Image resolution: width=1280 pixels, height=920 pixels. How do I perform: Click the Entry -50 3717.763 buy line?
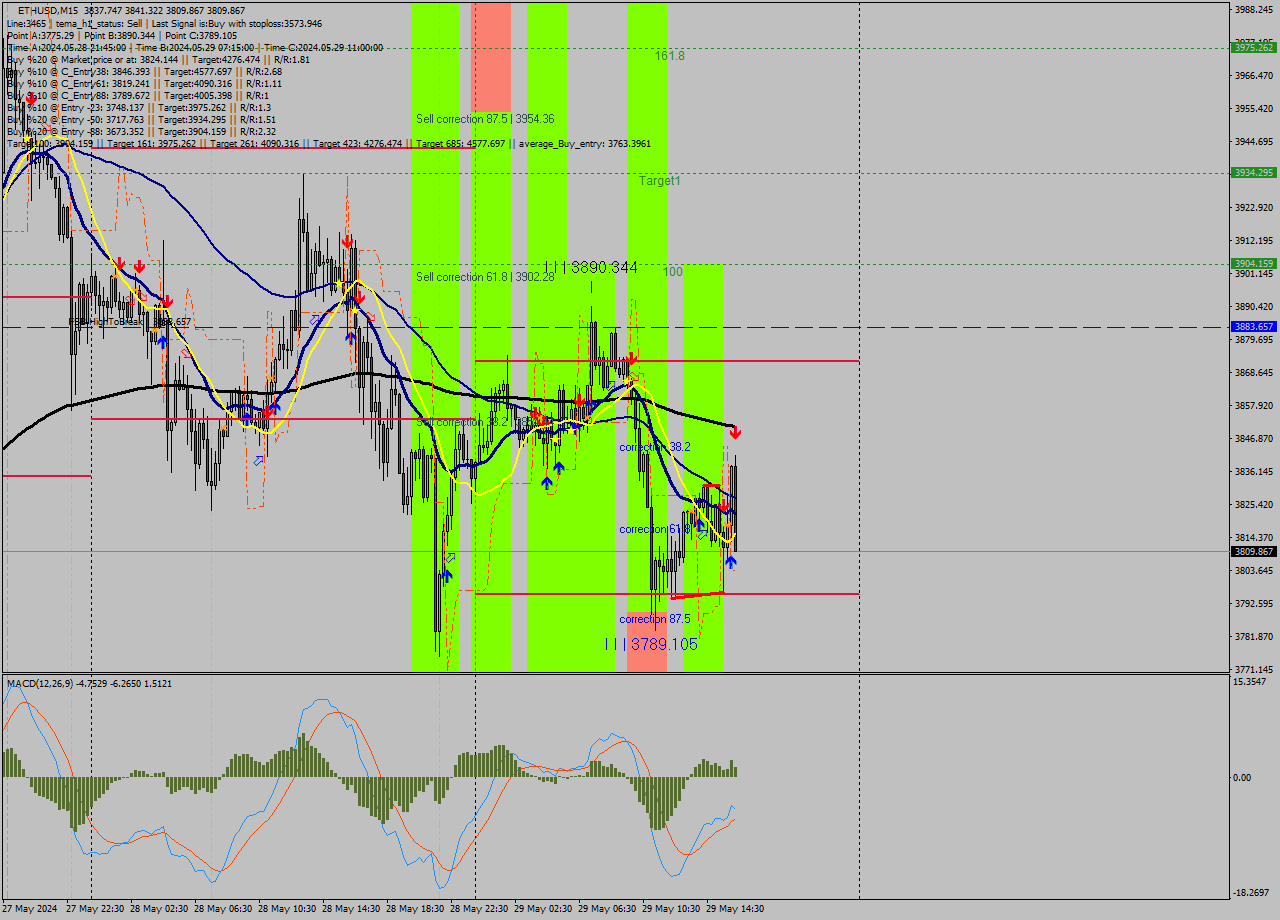tap(141, 119)
